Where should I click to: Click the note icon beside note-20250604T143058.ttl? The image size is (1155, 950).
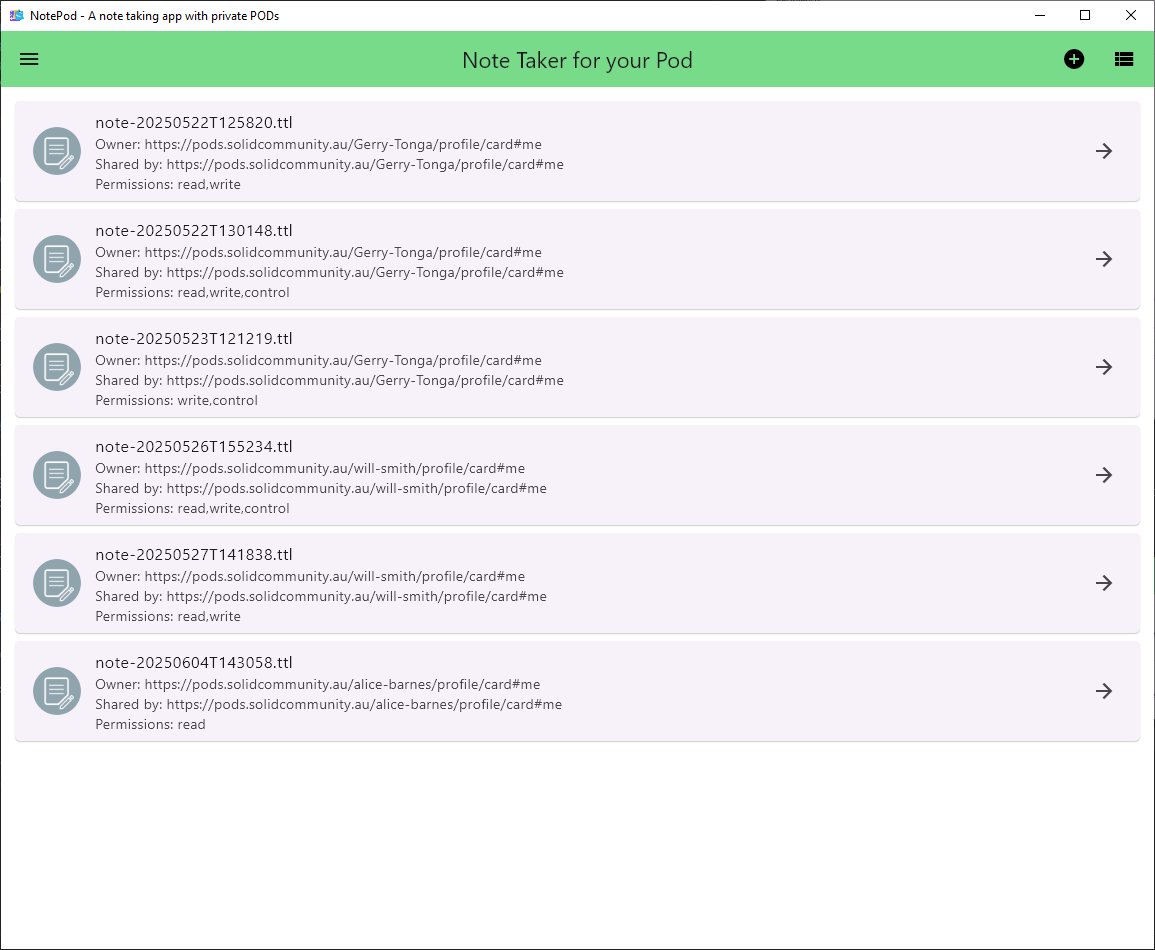tap(56, 691)
